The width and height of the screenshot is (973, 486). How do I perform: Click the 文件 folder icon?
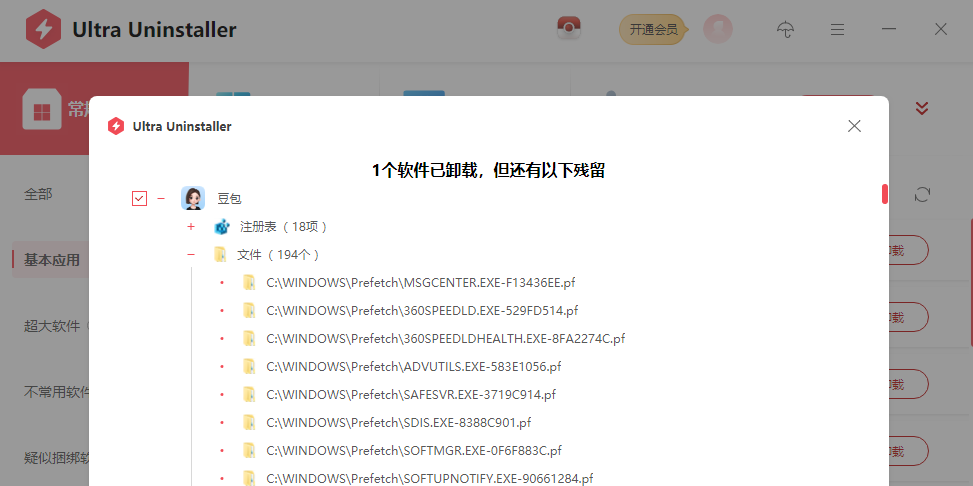click(220, 254)
